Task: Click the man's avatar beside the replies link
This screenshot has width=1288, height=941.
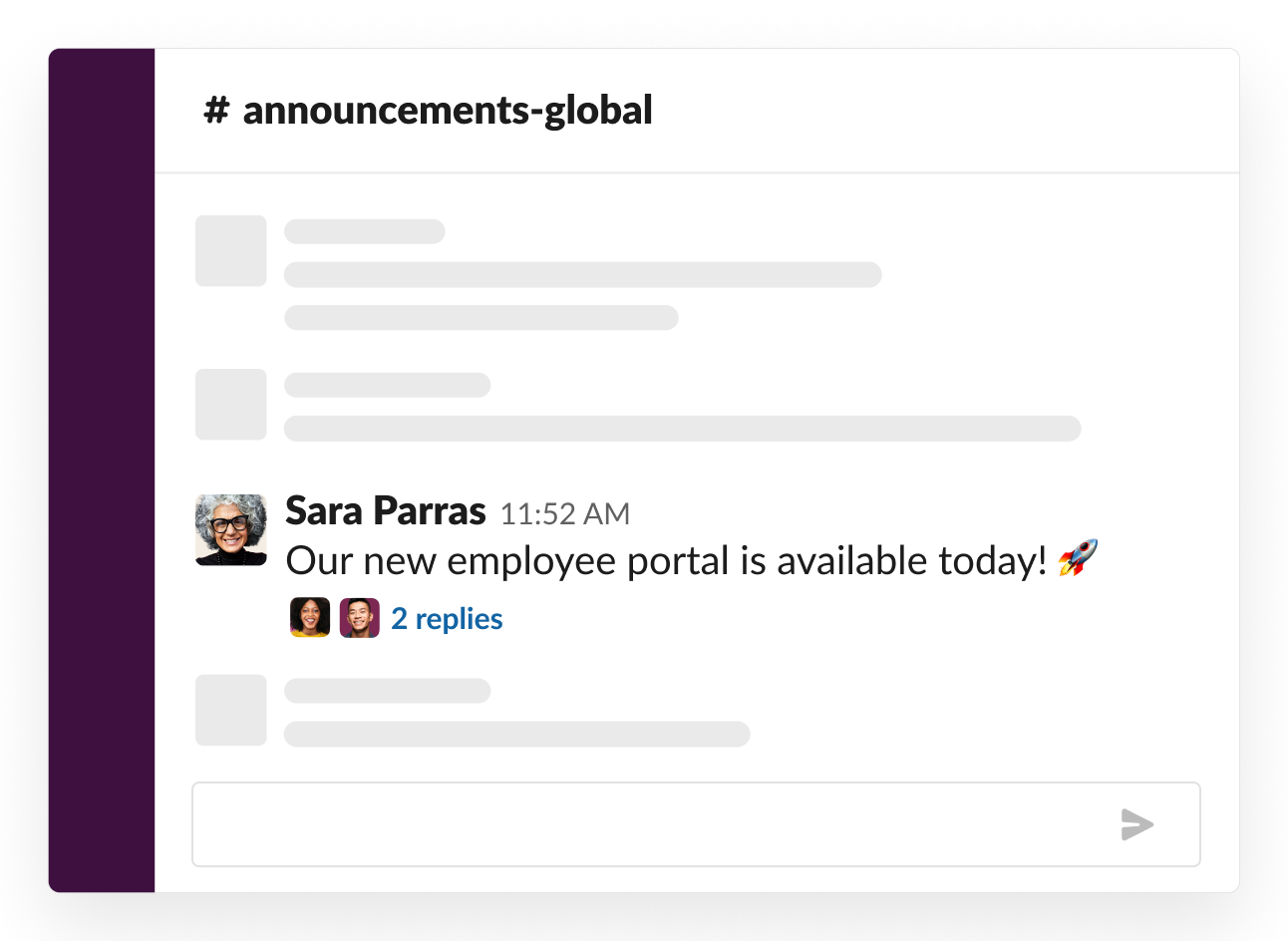Action: pos(359,618)
